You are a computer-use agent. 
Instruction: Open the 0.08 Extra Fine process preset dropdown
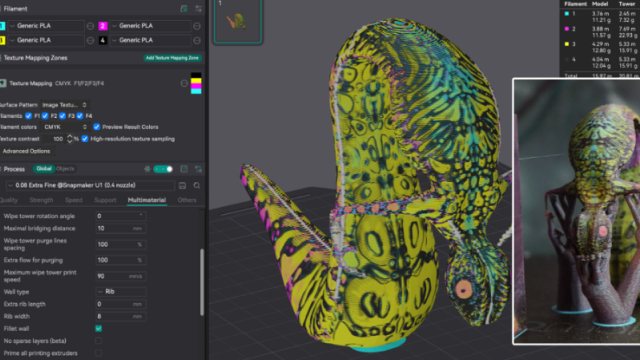click(90, 185)
